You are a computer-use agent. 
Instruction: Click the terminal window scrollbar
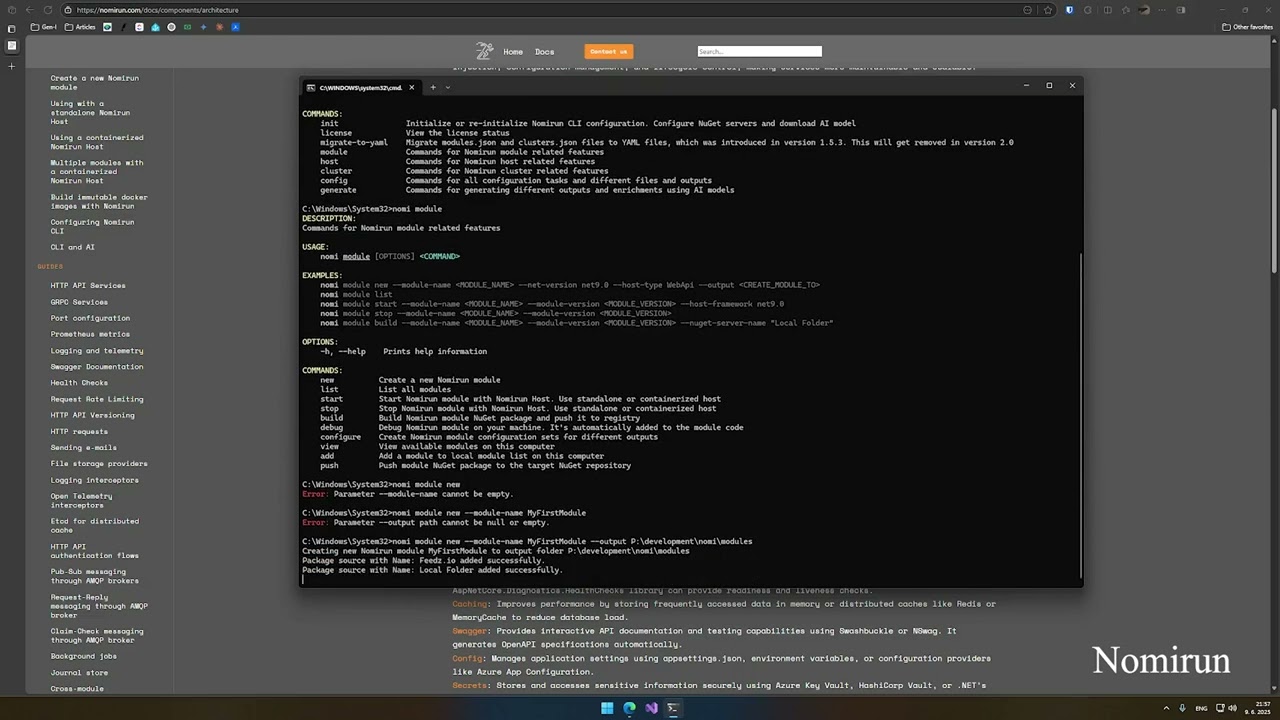(1080, 415)
